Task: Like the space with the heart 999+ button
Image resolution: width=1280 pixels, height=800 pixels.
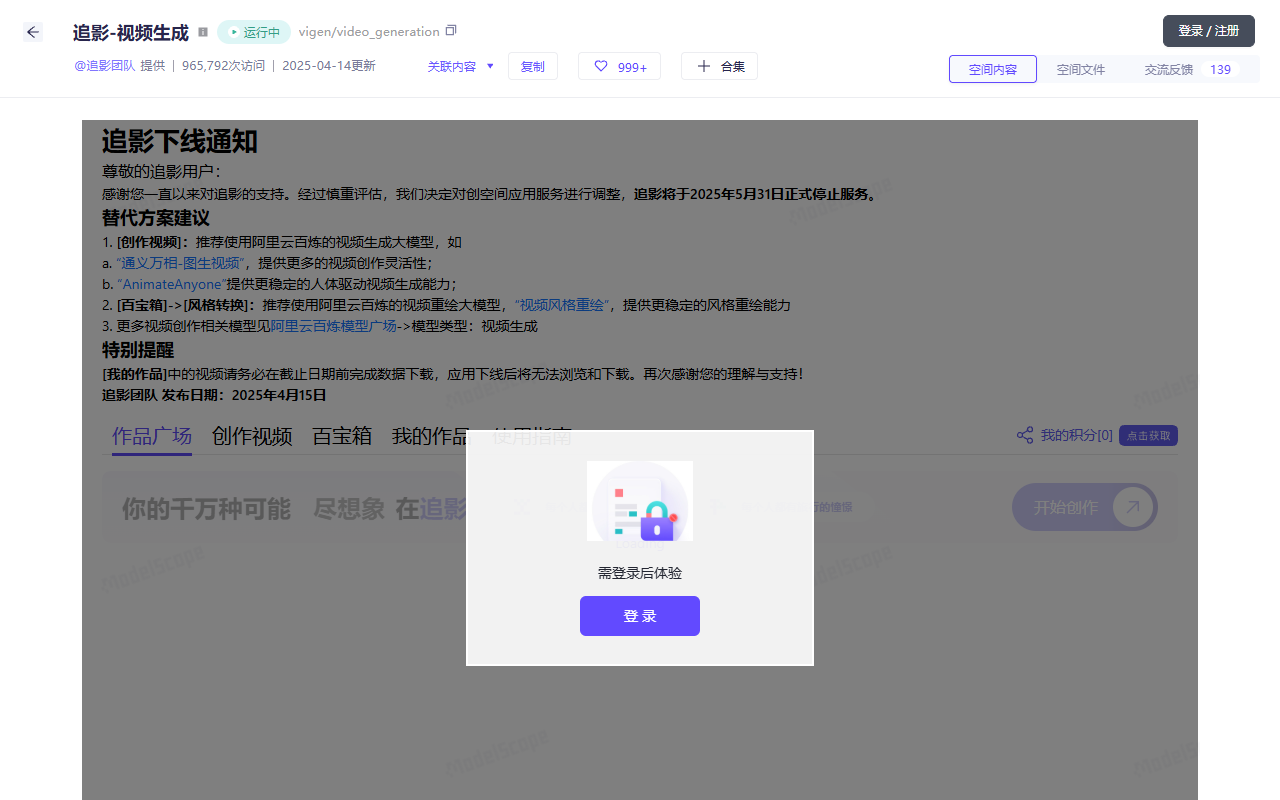Action: 620,66
